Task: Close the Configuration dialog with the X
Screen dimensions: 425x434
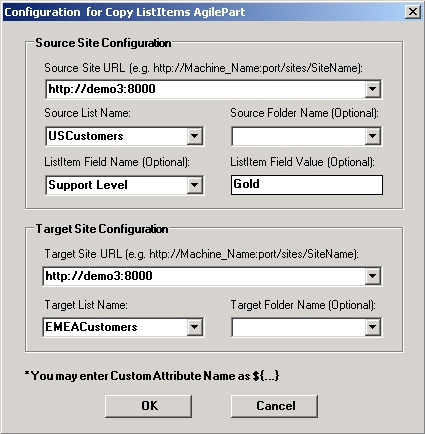Action: point(413,12)
